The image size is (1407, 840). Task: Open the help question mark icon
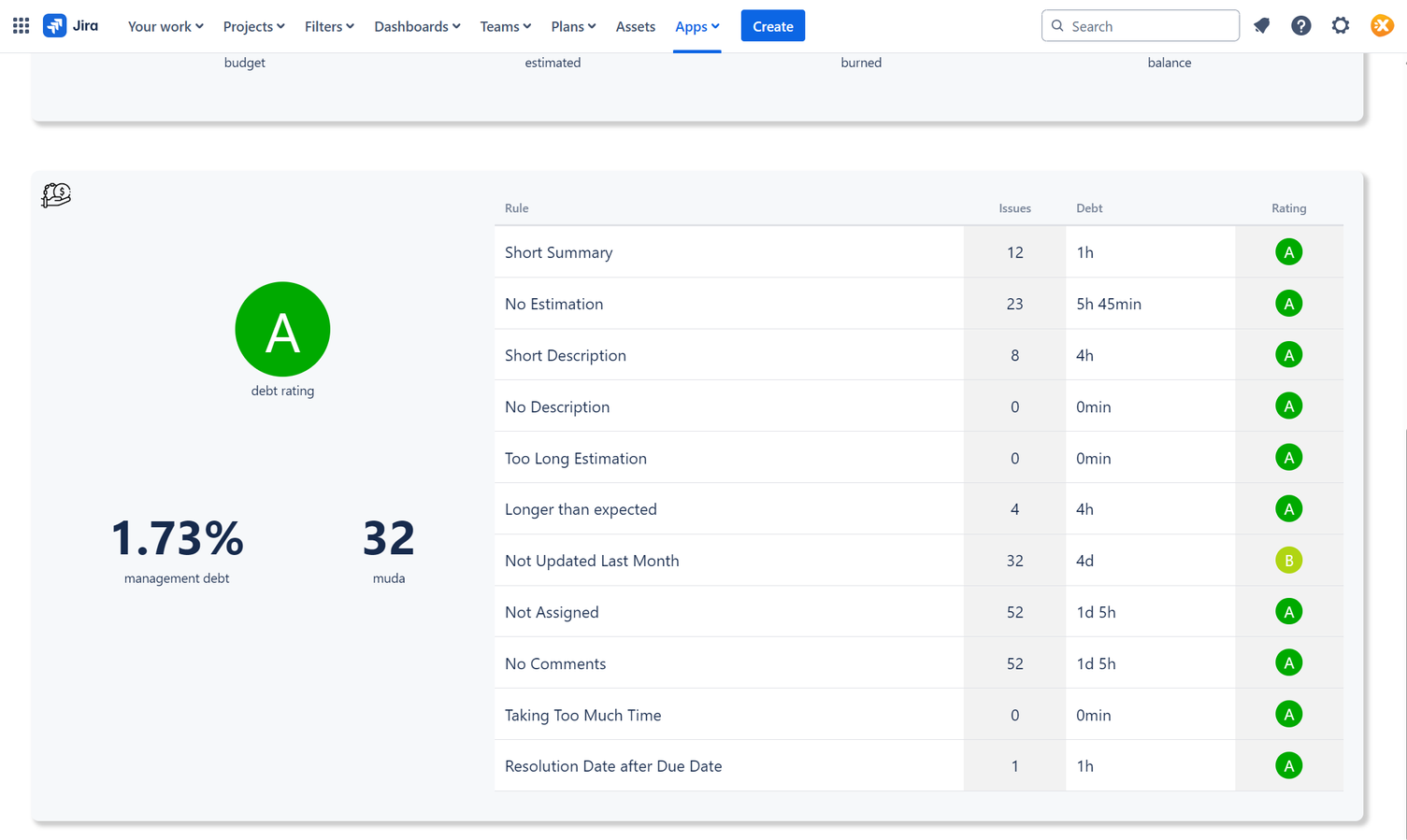coord(1300,26)
